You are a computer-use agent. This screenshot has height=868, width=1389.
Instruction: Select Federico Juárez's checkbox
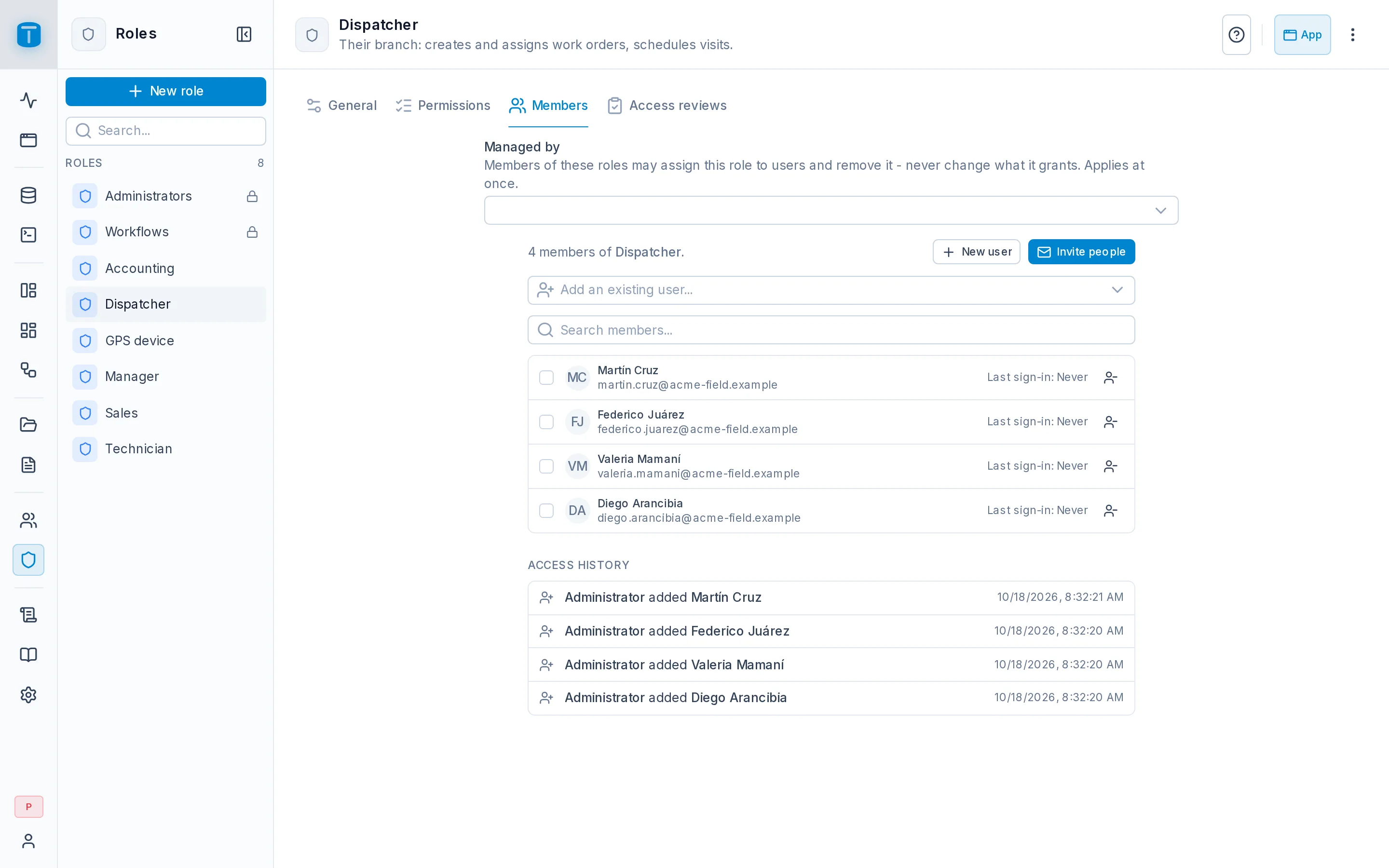546,422
